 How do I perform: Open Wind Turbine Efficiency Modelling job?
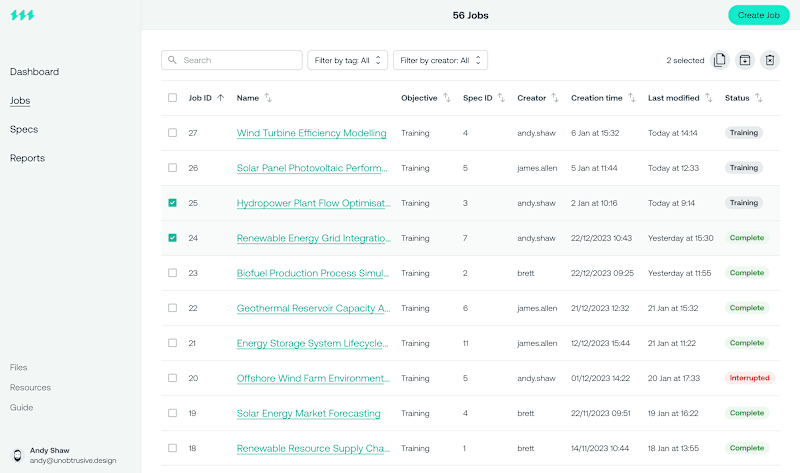(x=311, y=133)
